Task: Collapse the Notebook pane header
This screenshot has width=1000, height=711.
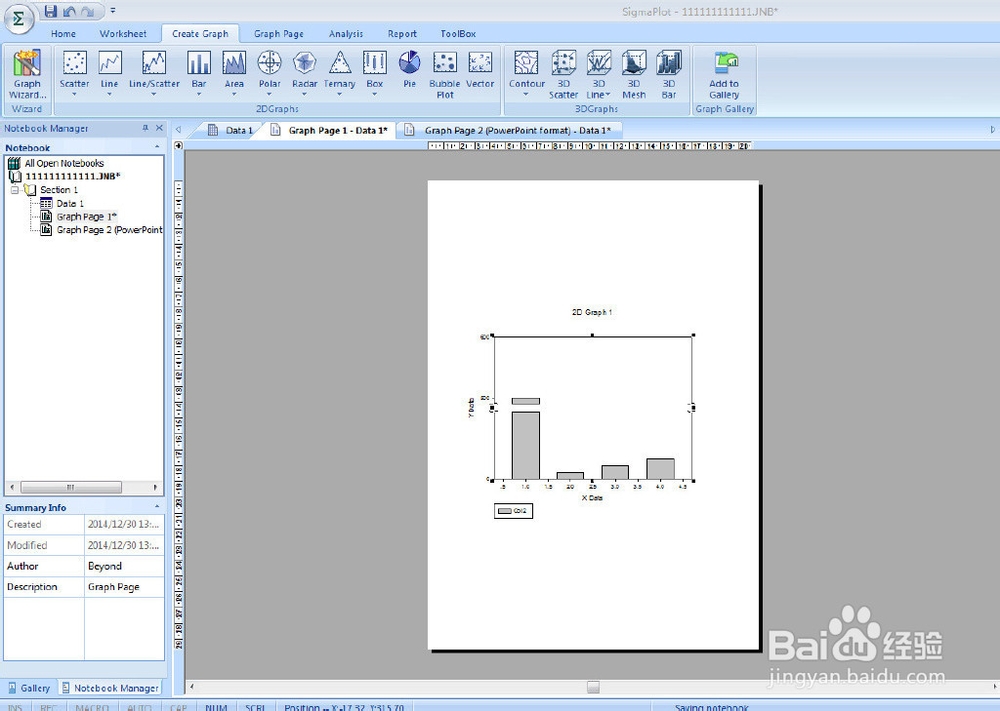Action: tap(157, 147)
